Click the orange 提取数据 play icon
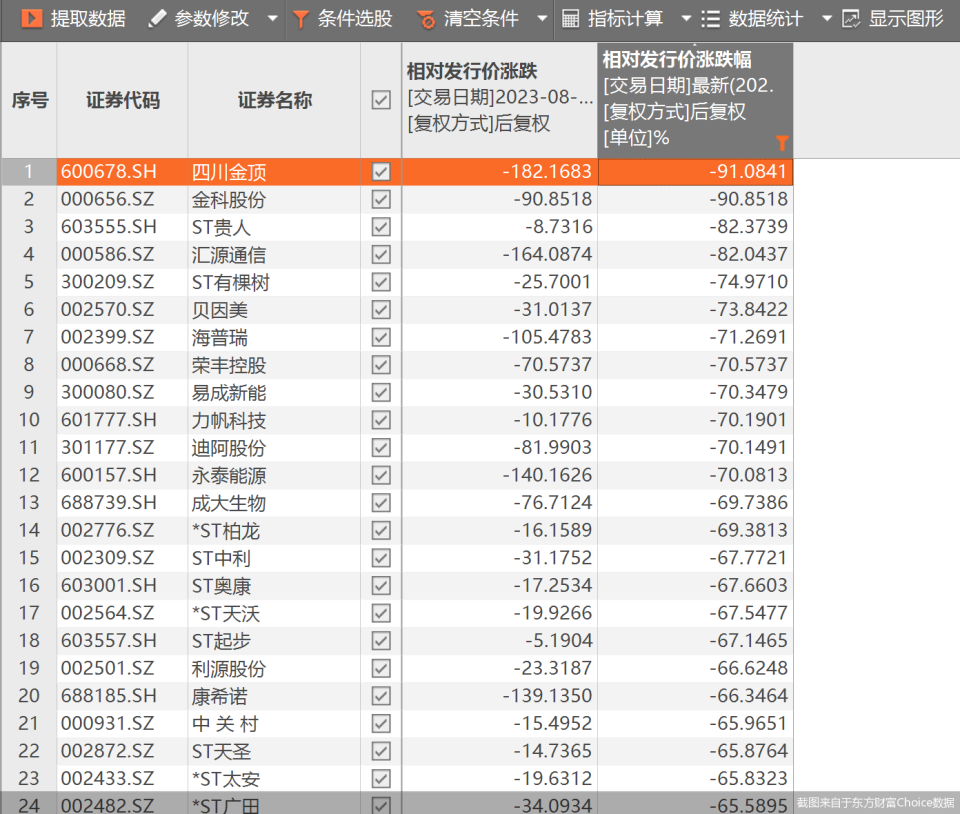 pos(32,19)
